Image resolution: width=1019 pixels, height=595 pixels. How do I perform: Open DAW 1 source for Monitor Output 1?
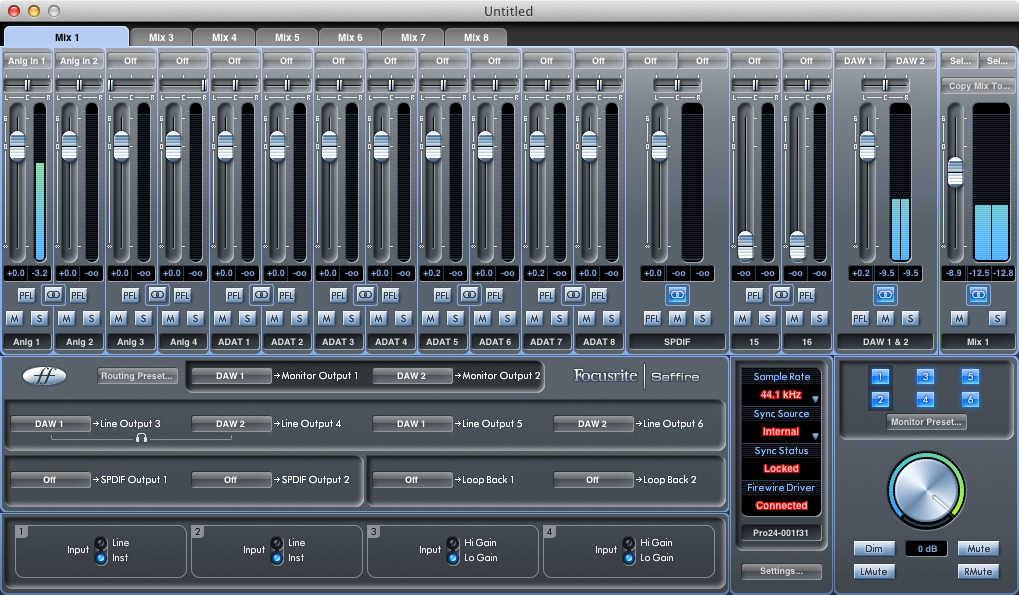pyautogui.click(x=231, y=375)
